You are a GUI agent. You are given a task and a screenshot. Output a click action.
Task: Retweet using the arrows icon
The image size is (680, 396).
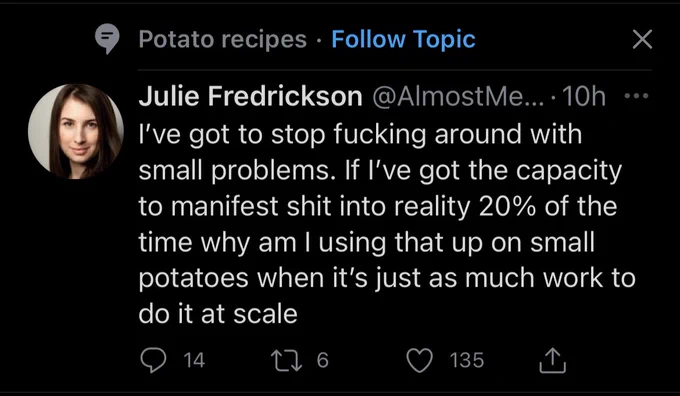(x=286, y=360)
